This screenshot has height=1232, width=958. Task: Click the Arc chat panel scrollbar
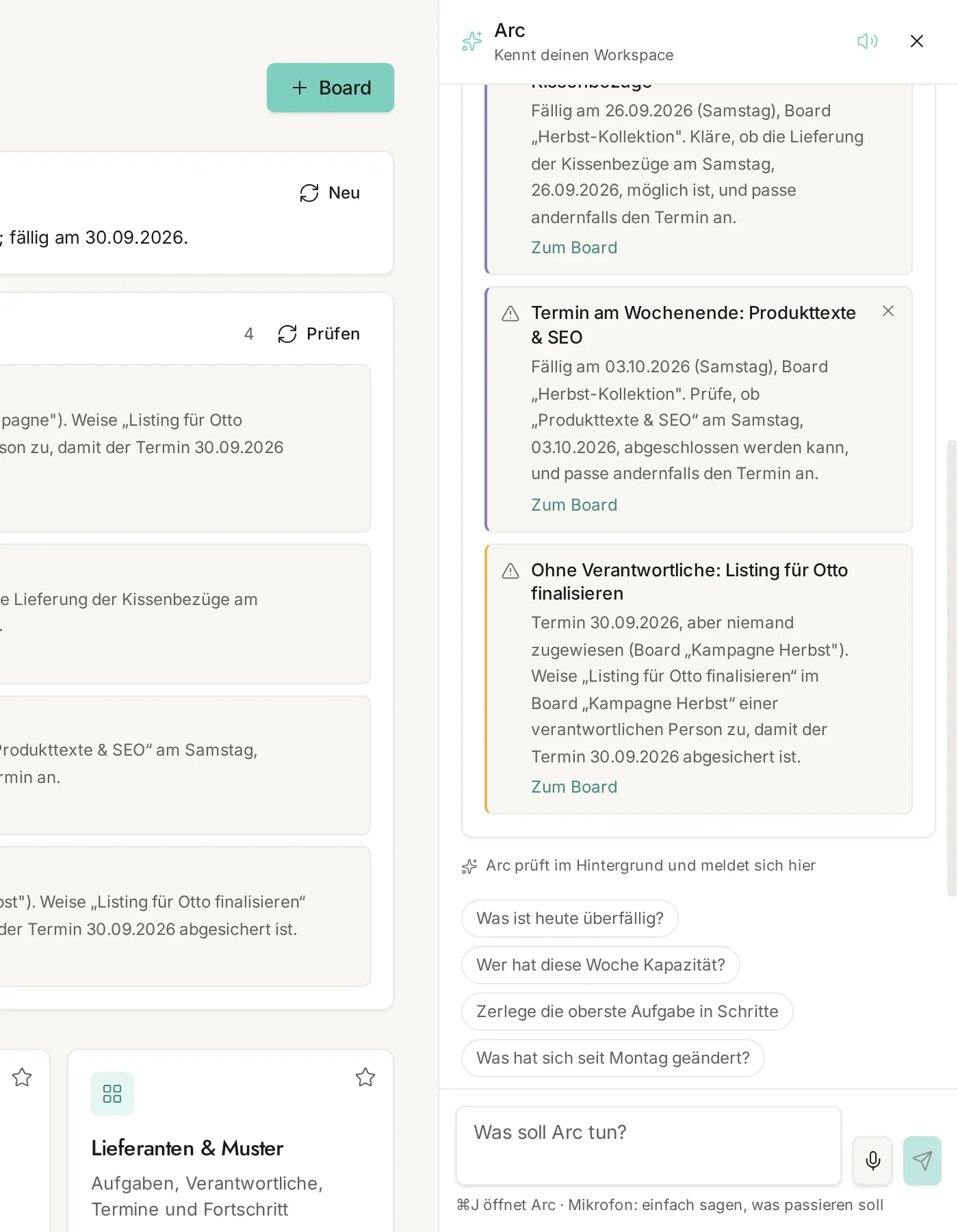[x=951, y=668]
